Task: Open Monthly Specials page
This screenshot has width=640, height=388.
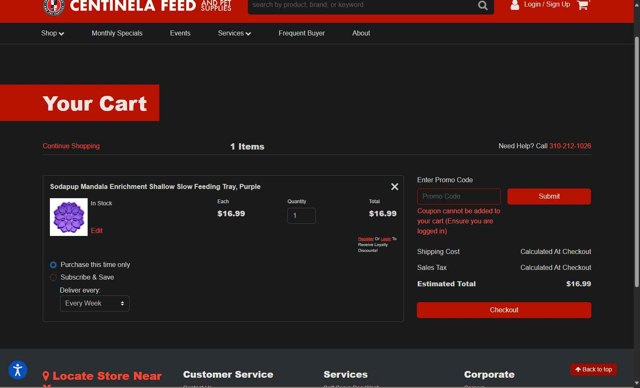Action: tap(117, 33)
